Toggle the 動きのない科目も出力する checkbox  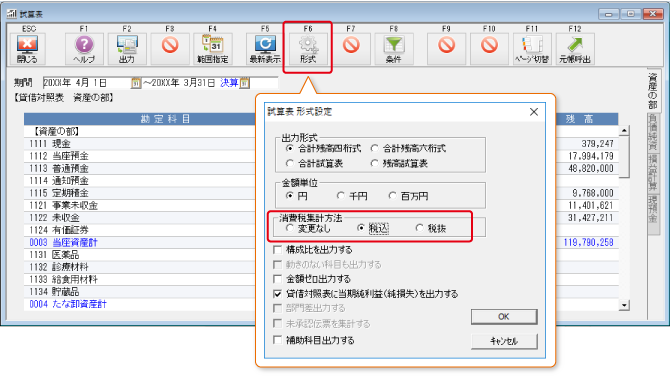[278, 264]
